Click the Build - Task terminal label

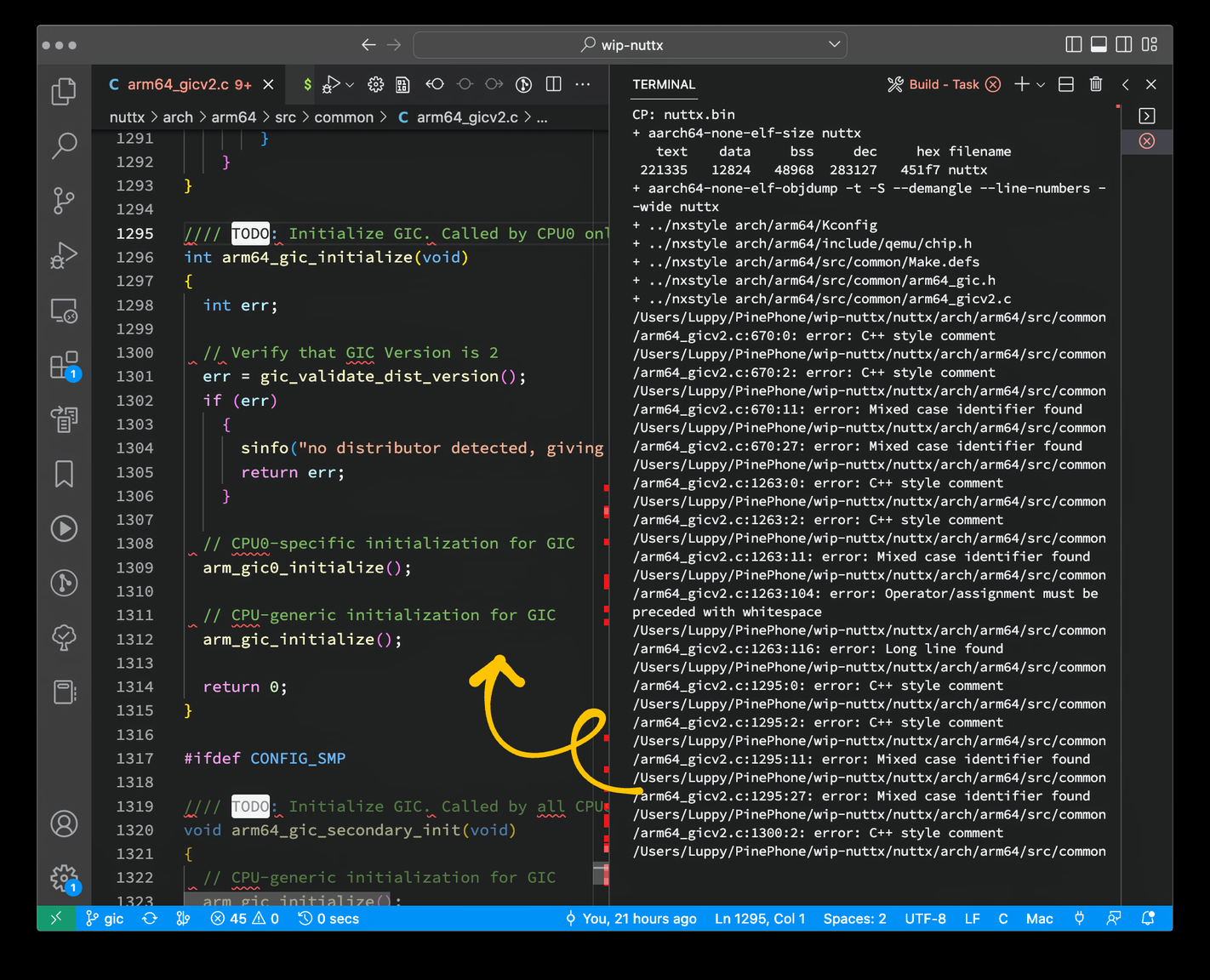click(x=944, y=84)
